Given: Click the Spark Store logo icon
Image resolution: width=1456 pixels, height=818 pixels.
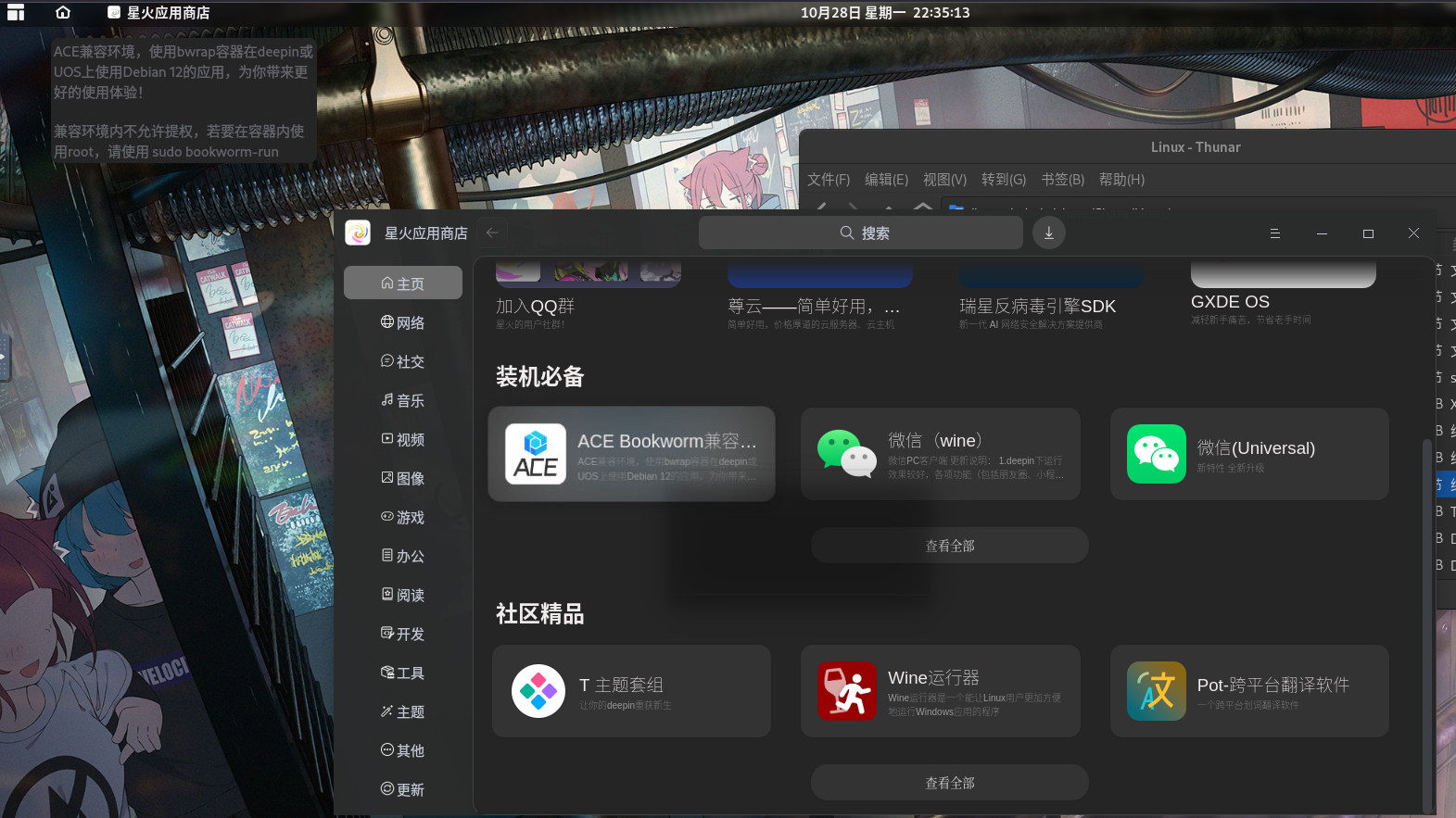Looking at the screenshot, I should 358,233.
